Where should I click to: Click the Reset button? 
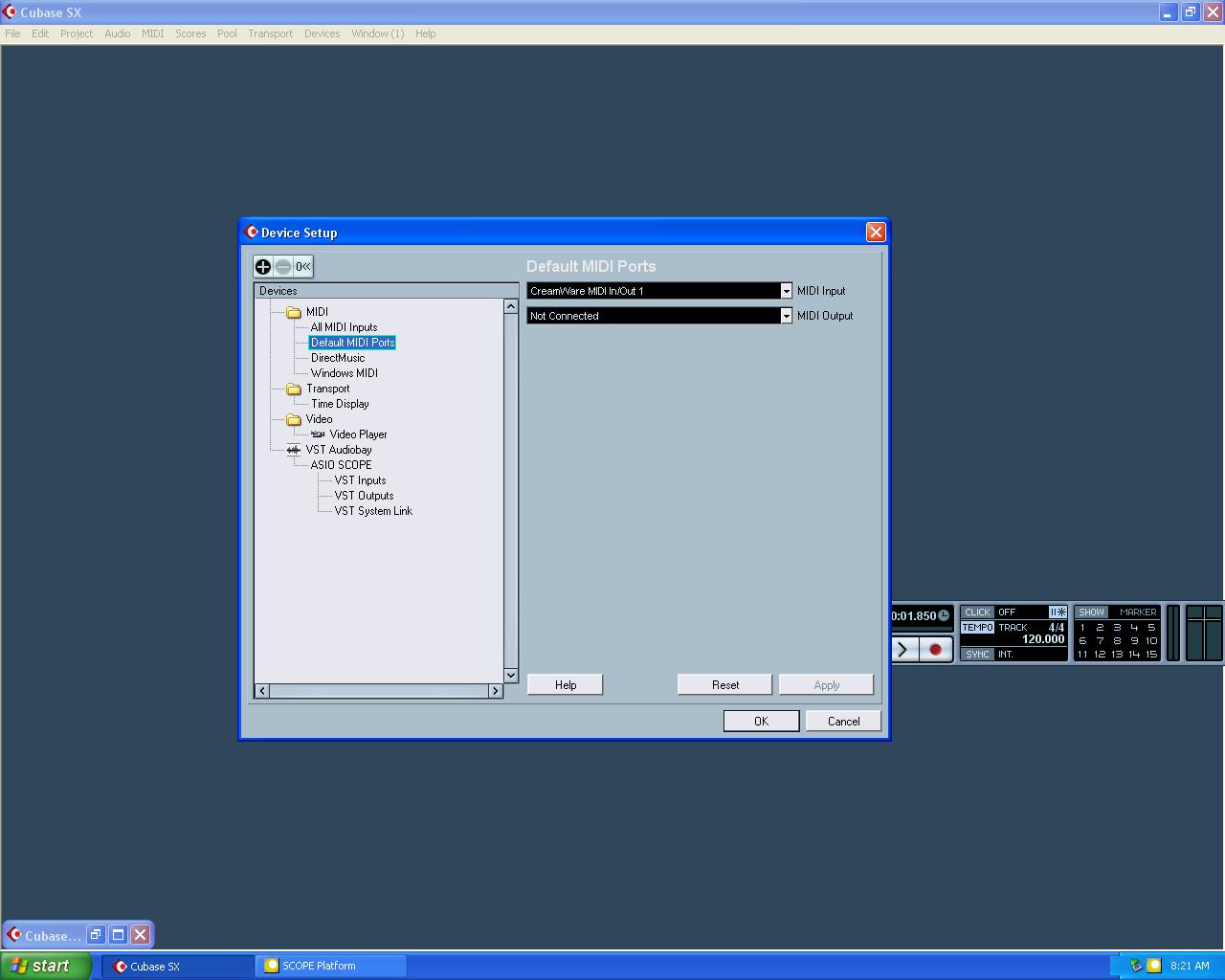[x=725, y=684]
